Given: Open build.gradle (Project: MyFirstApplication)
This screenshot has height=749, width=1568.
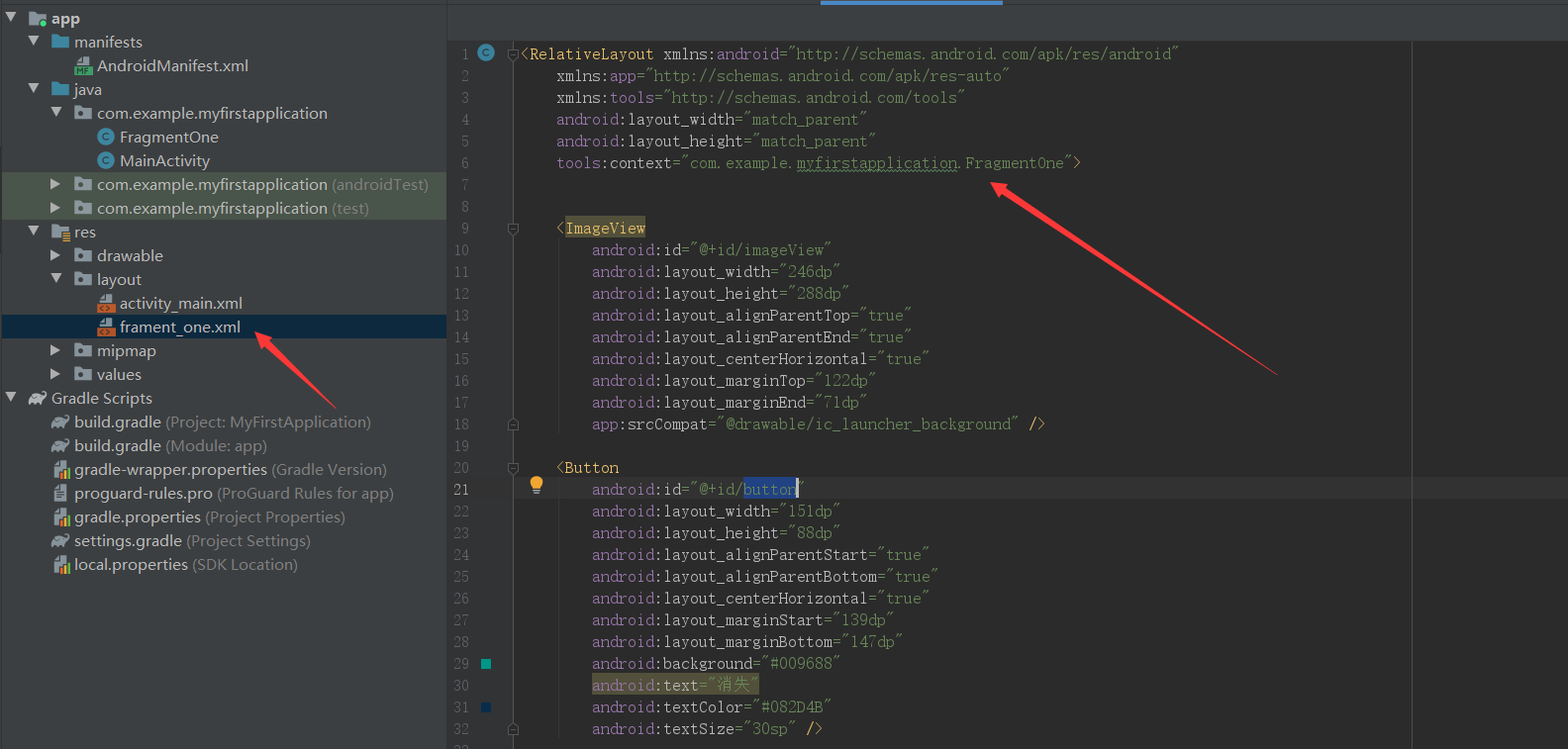Looking at the screenshot, I should coord(223,422).
